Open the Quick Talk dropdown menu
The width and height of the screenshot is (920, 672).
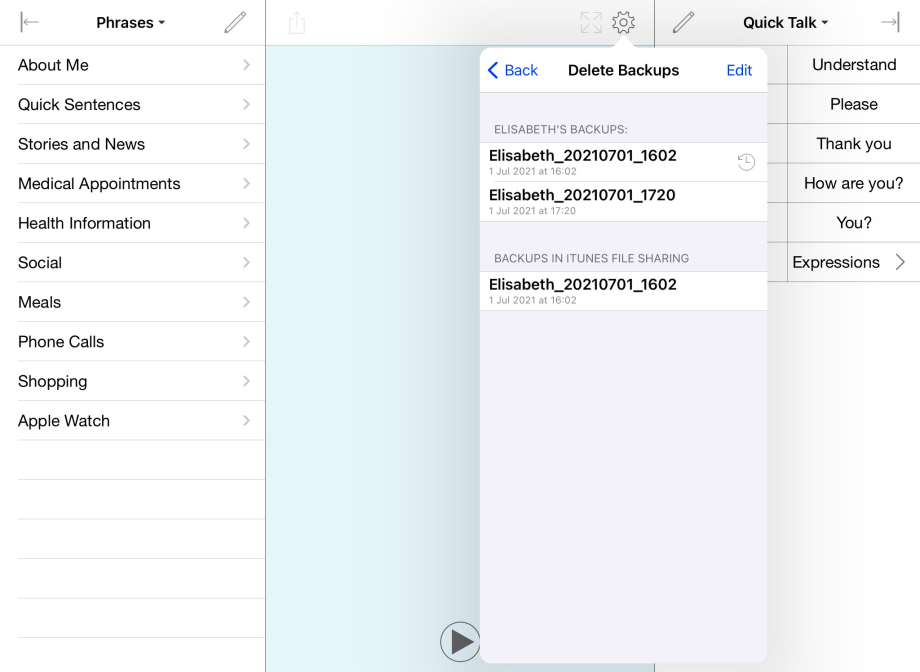786,23
